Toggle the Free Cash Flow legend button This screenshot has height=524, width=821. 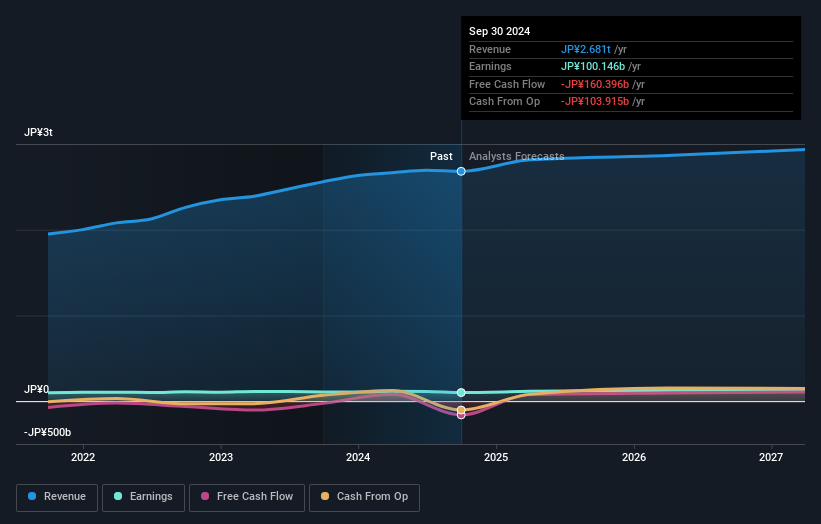tap(247, 497)
